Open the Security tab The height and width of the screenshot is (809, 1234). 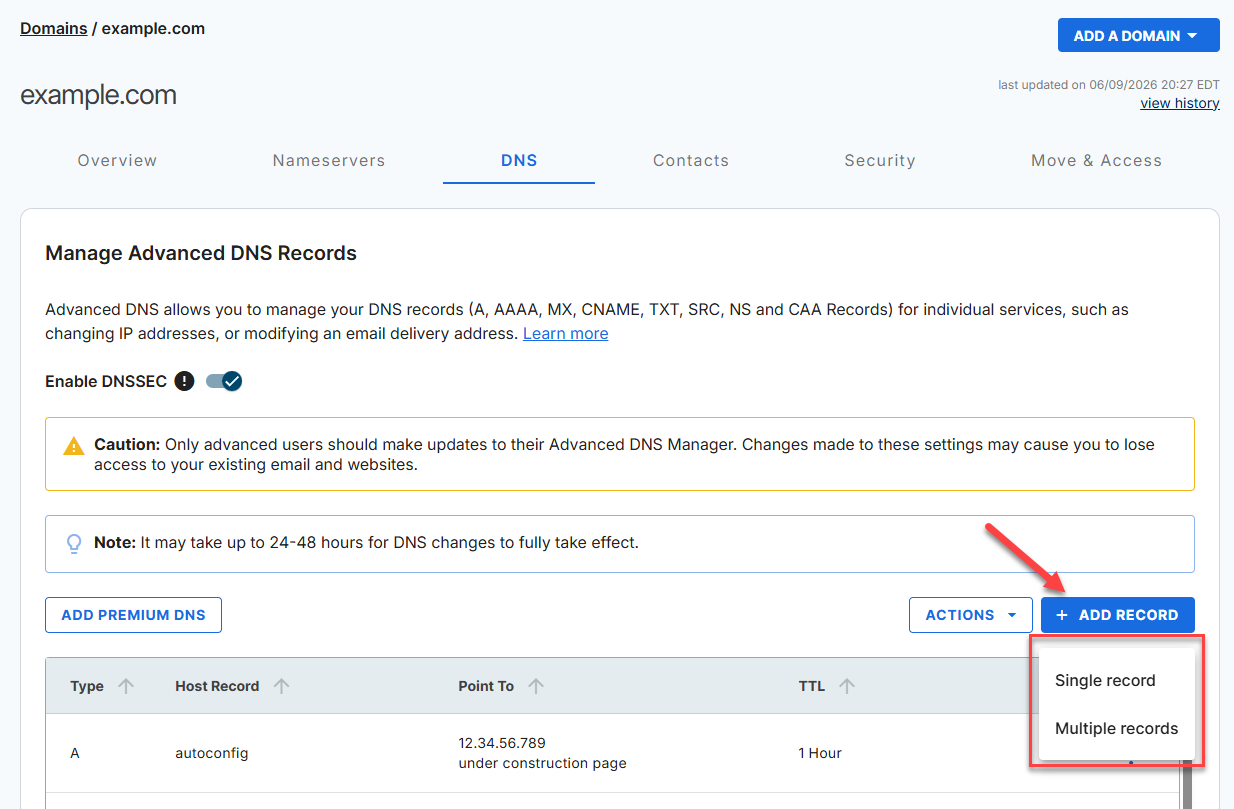point(880,160)
